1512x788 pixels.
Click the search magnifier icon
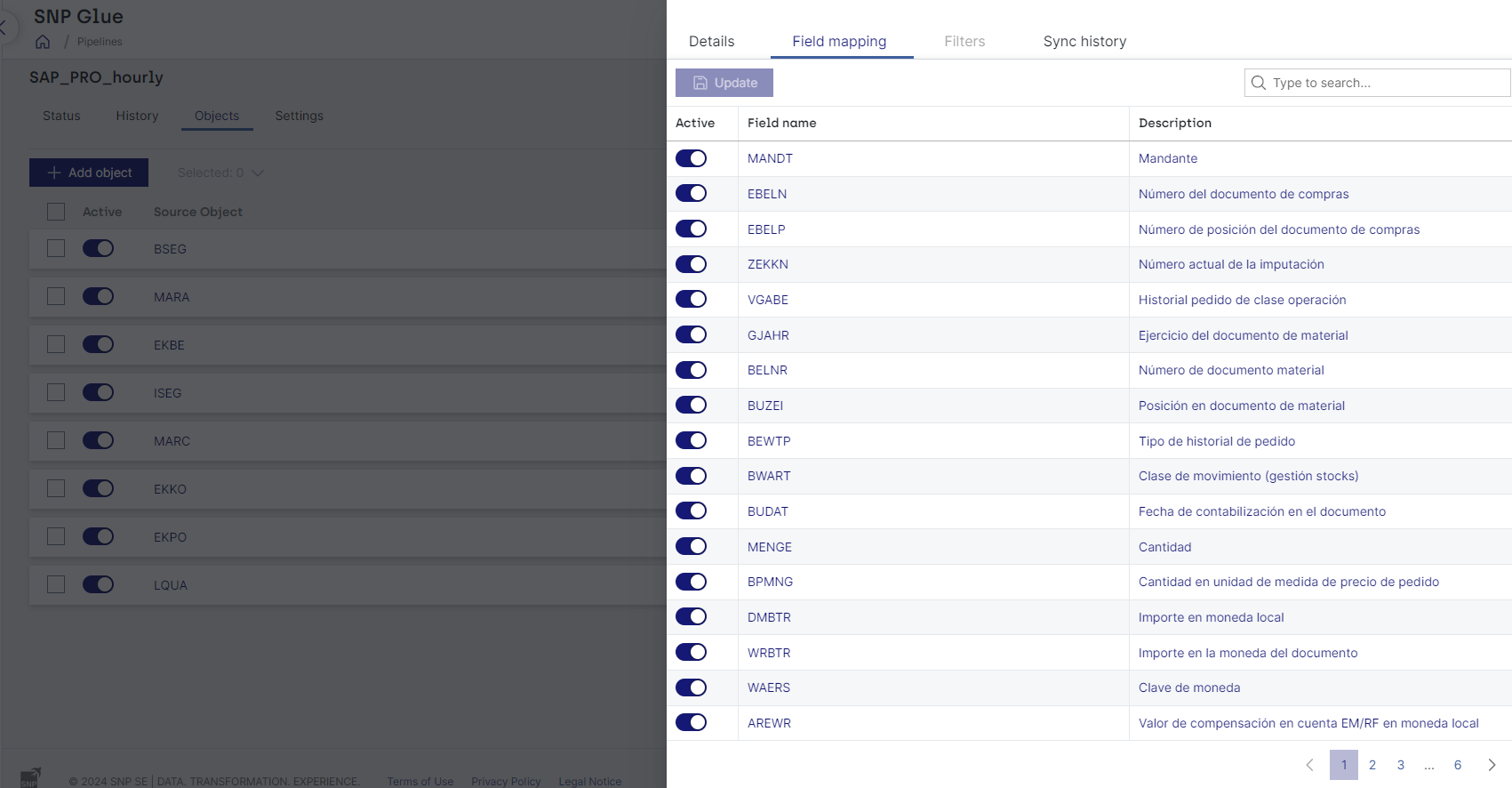pos(1259,83)
